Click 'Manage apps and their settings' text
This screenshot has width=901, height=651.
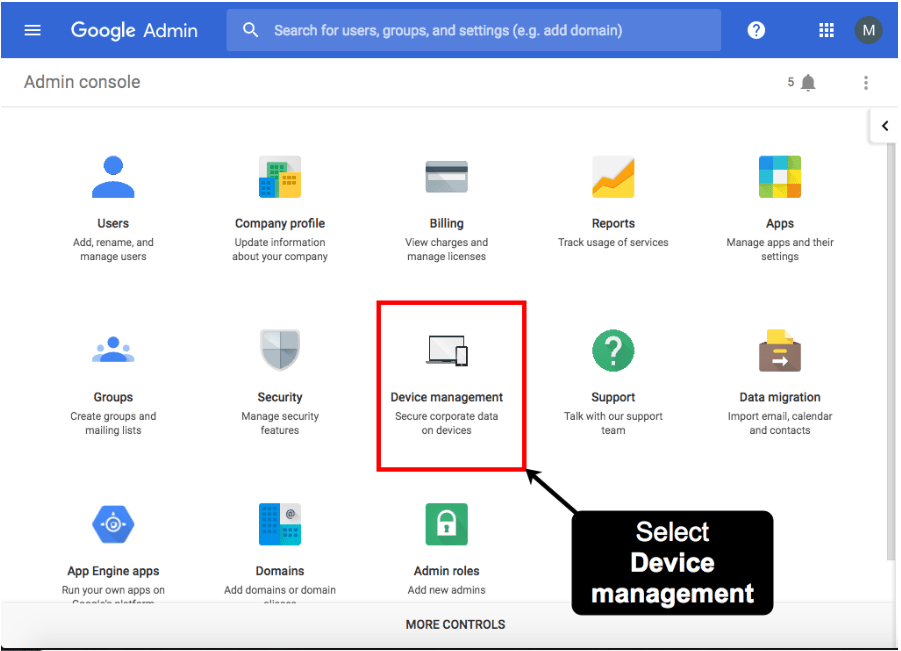(780, 249)
